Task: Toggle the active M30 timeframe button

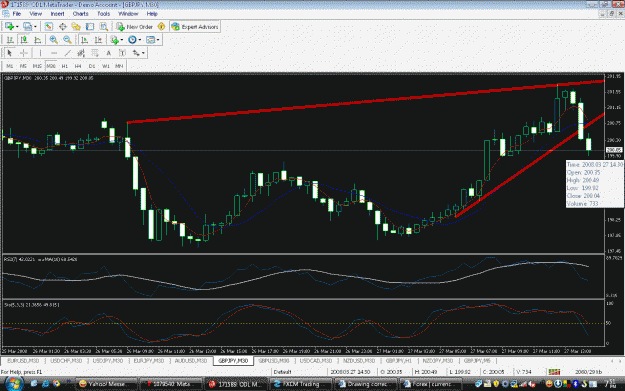Action: 51,66
